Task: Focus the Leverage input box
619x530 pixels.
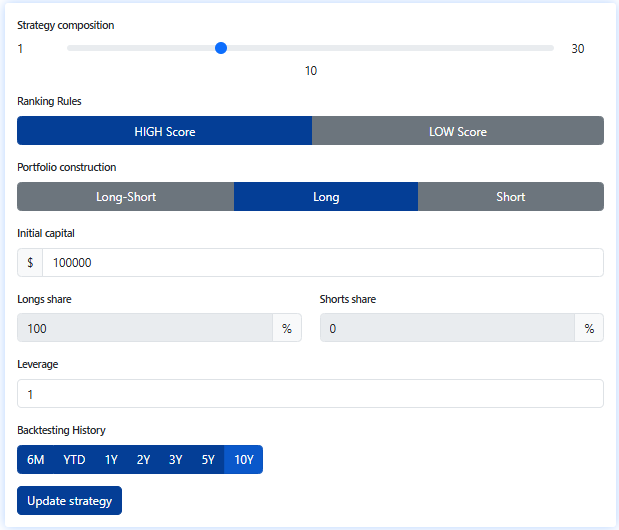Action: 310,394
